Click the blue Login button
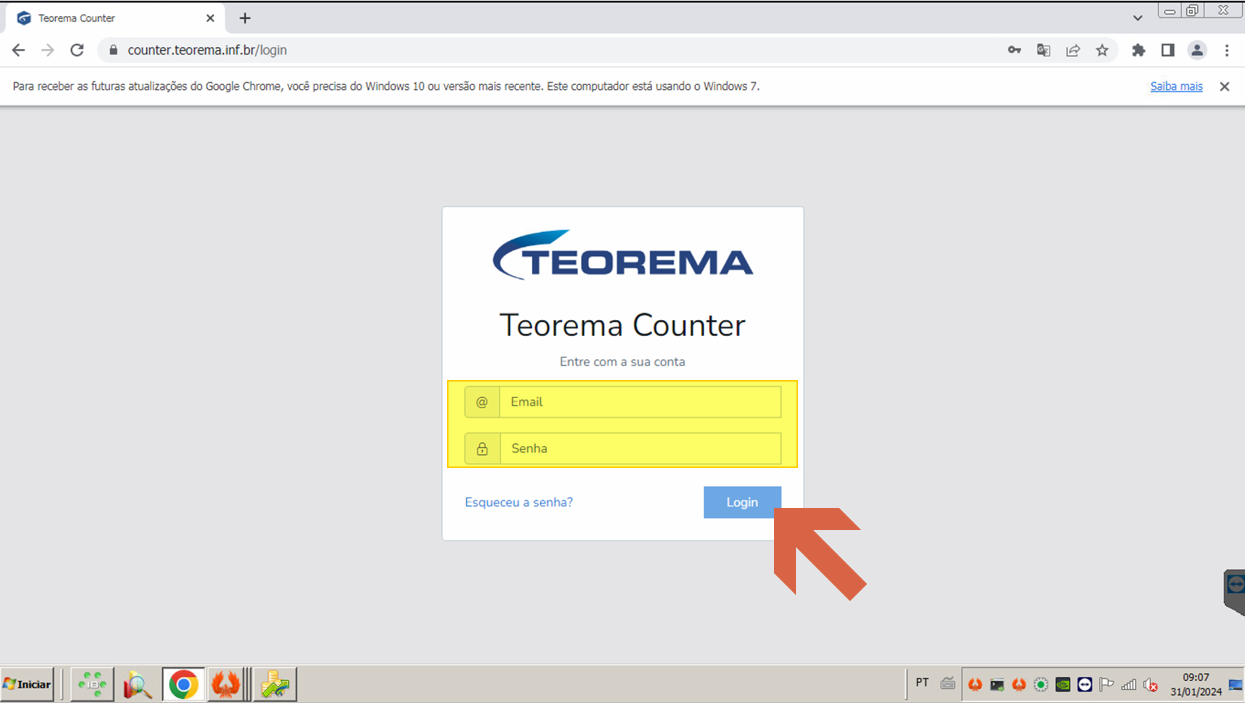Screen dimensions: 1245x703 click(742, 502)
